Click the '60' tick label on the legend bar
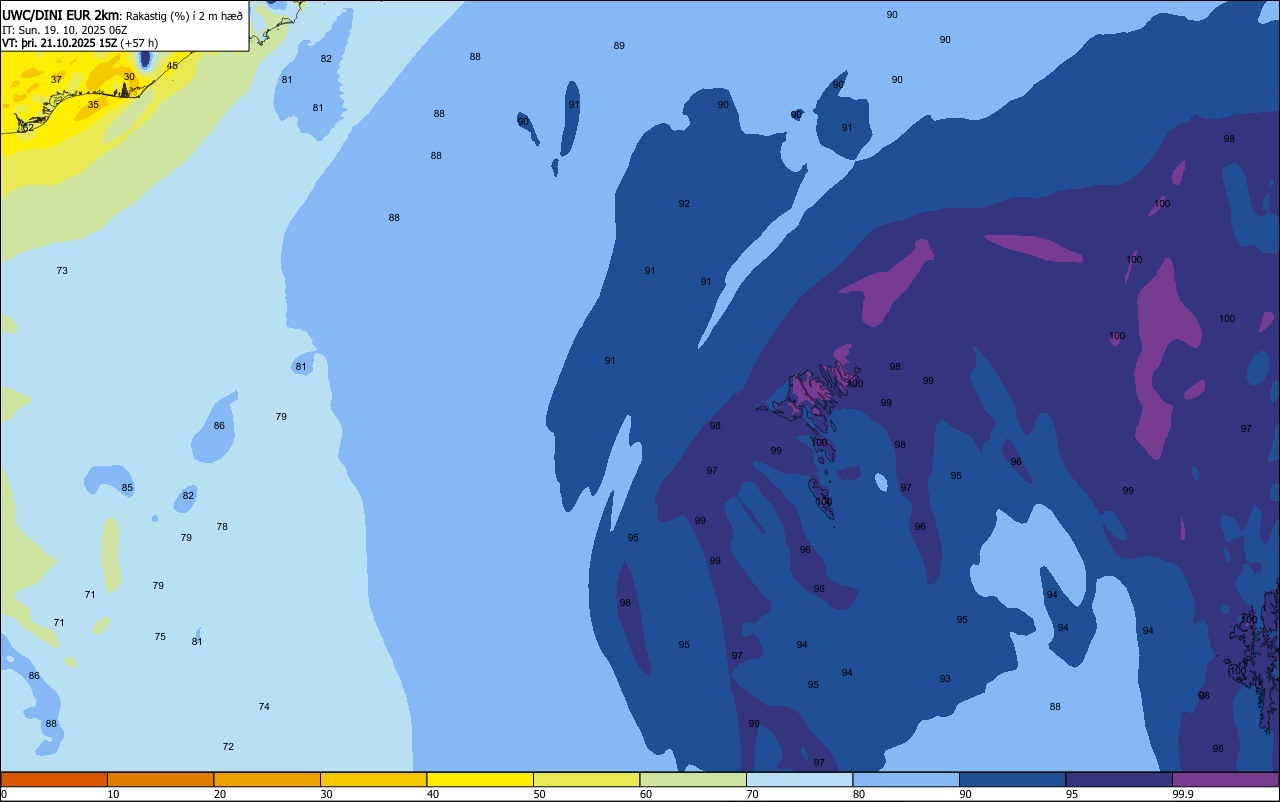The width and height of the screenshot is (1280, 802). click(x=646, y=794)
